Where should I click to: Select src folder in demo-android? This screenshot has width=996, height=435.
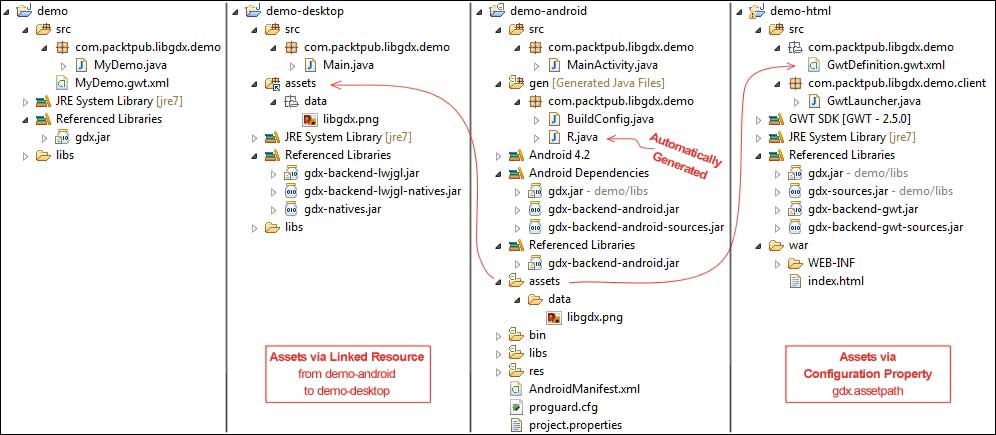pyautogui.click(x=537, y=29)
